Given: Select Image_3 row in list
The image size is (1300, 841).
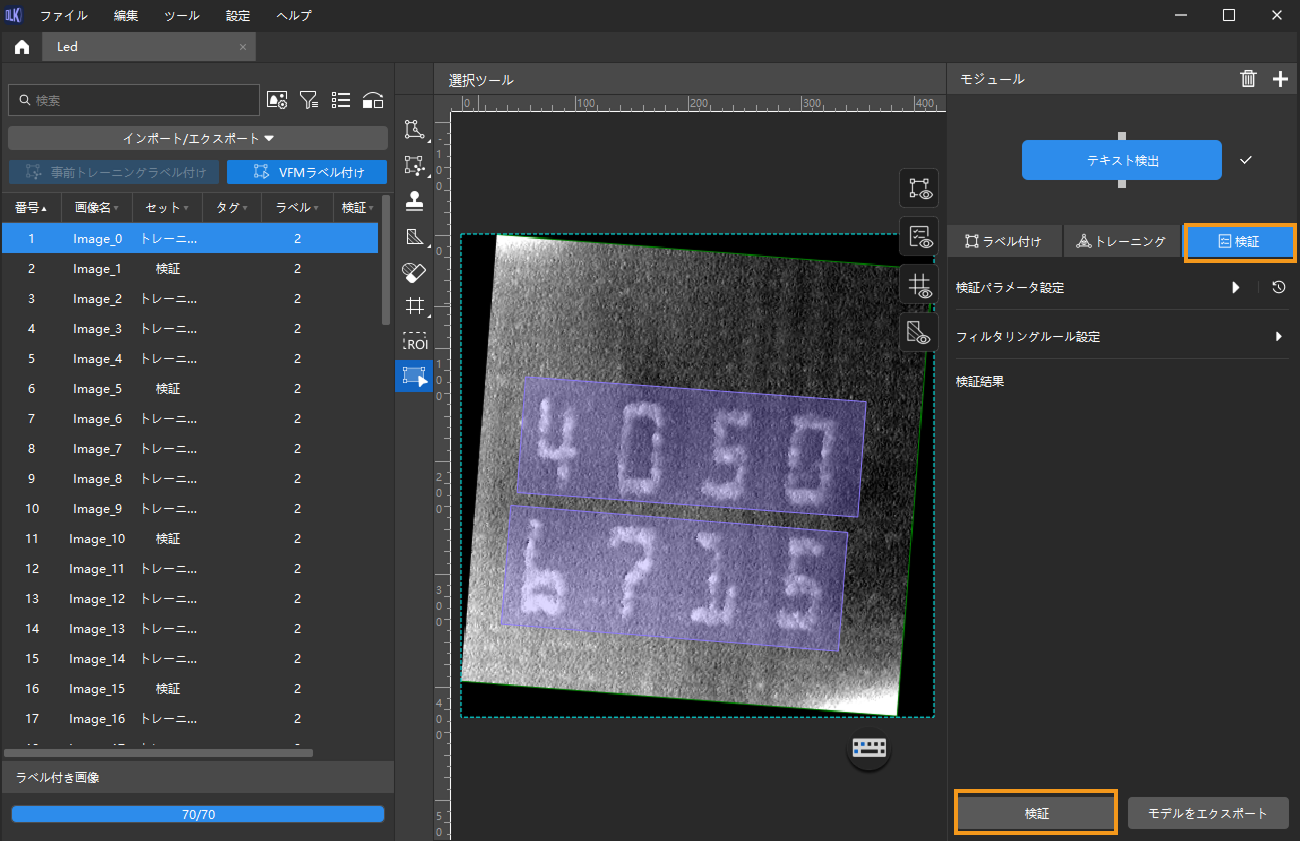Looking at the screenshot, I should [190, 329].
